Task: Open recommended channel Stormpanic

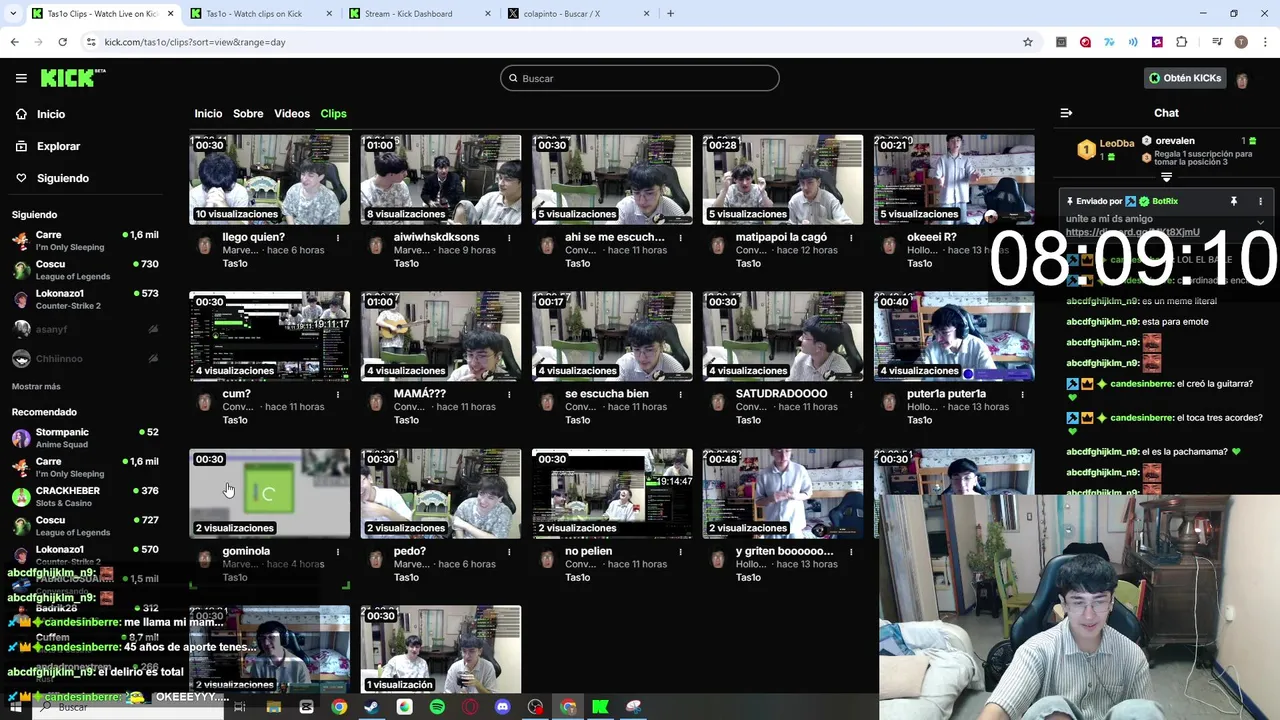Action: tap(85, 438)
